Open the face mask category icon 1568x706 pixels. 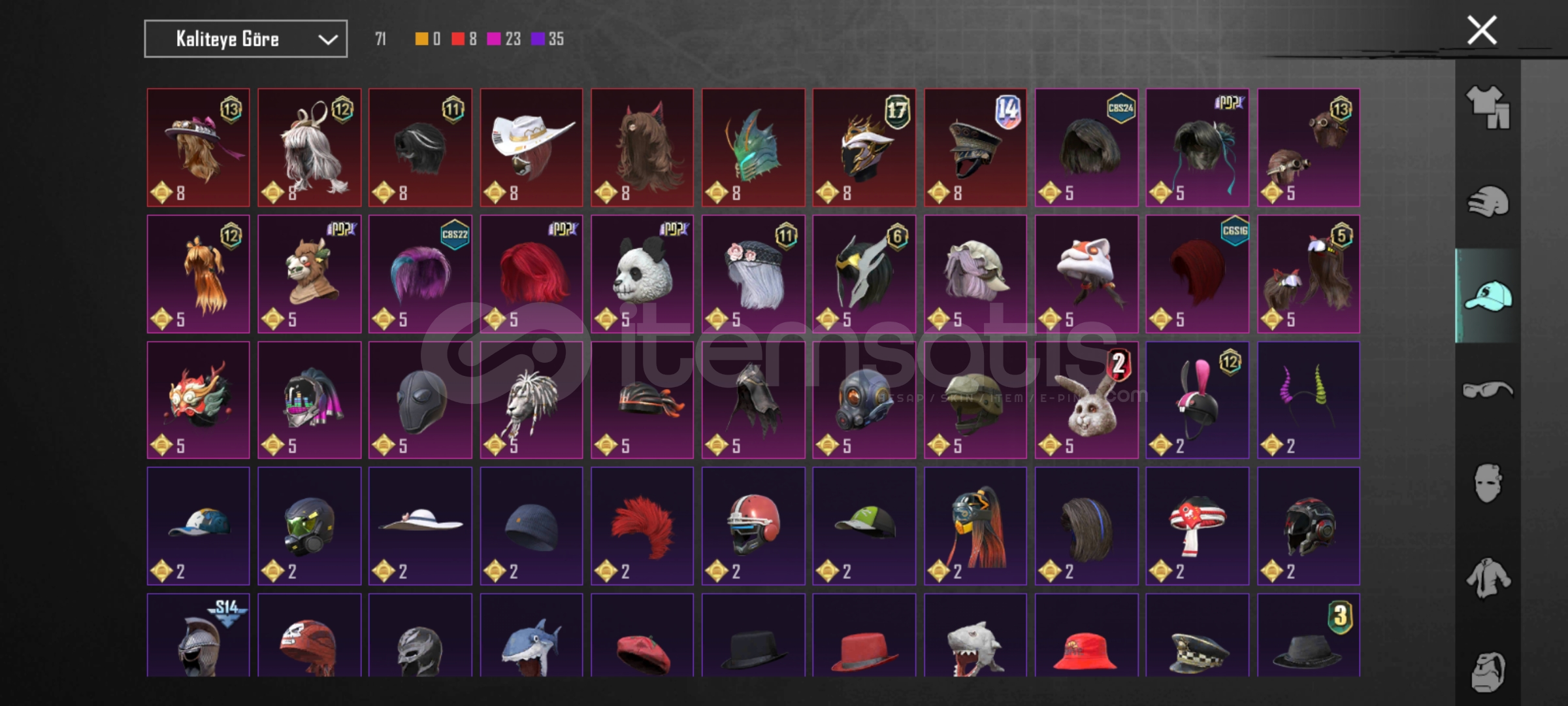[x=1488, y=484]
